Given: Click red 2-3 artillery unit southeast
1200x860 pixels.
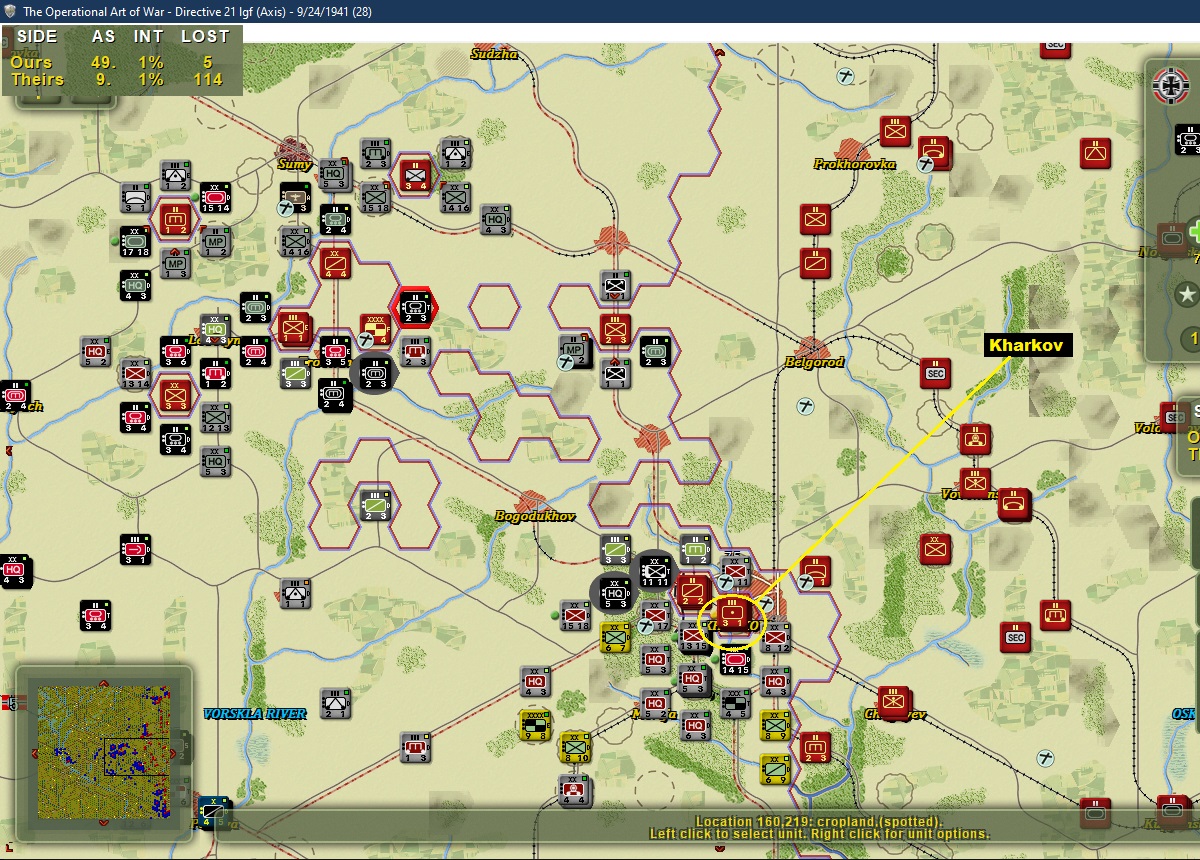Looking at the screenshot, I should tap(815, 747).
